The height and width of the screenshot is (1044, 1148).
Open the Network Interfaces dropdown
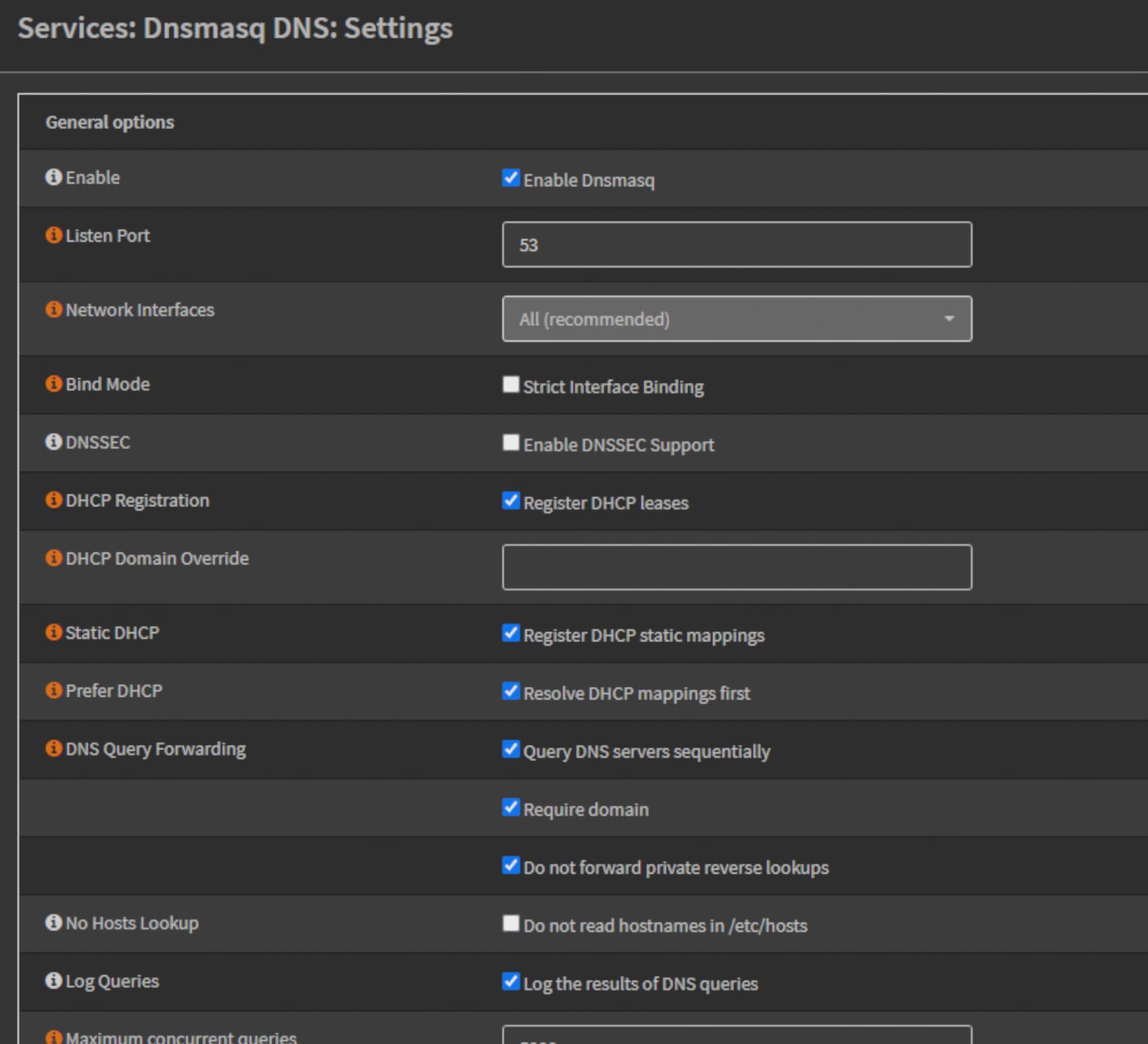tap(737, 319)
